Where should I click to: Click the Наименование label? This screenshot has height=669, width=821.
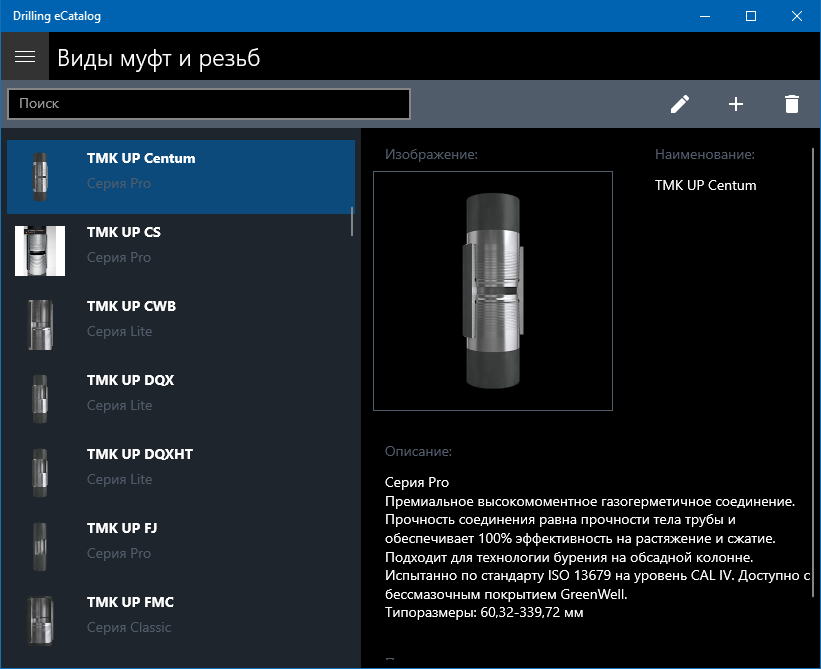click(x=705, y=154)
